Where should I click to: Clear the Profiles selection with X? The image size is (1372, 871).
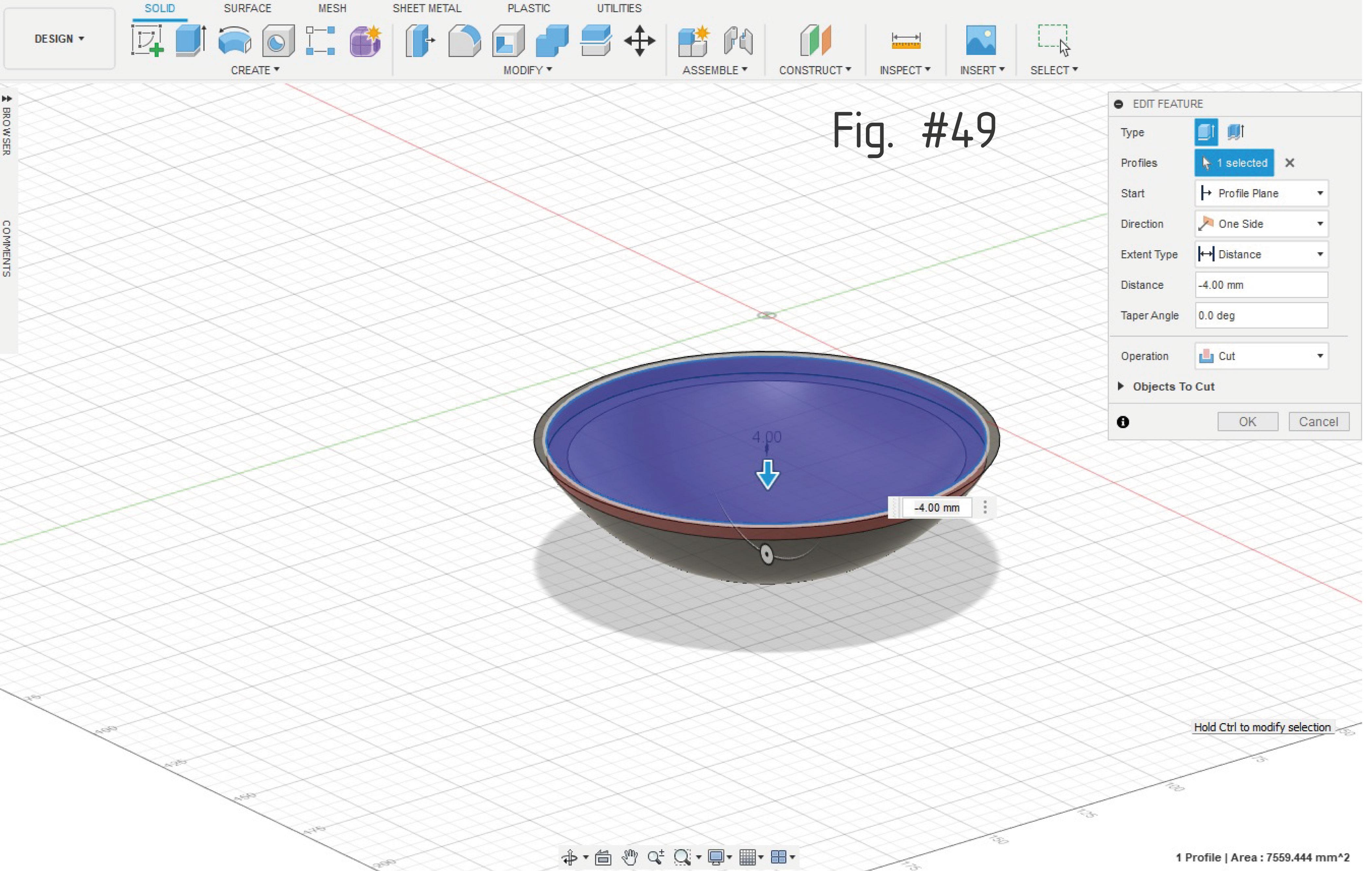pyautogui.click(x=1290, y=163)
